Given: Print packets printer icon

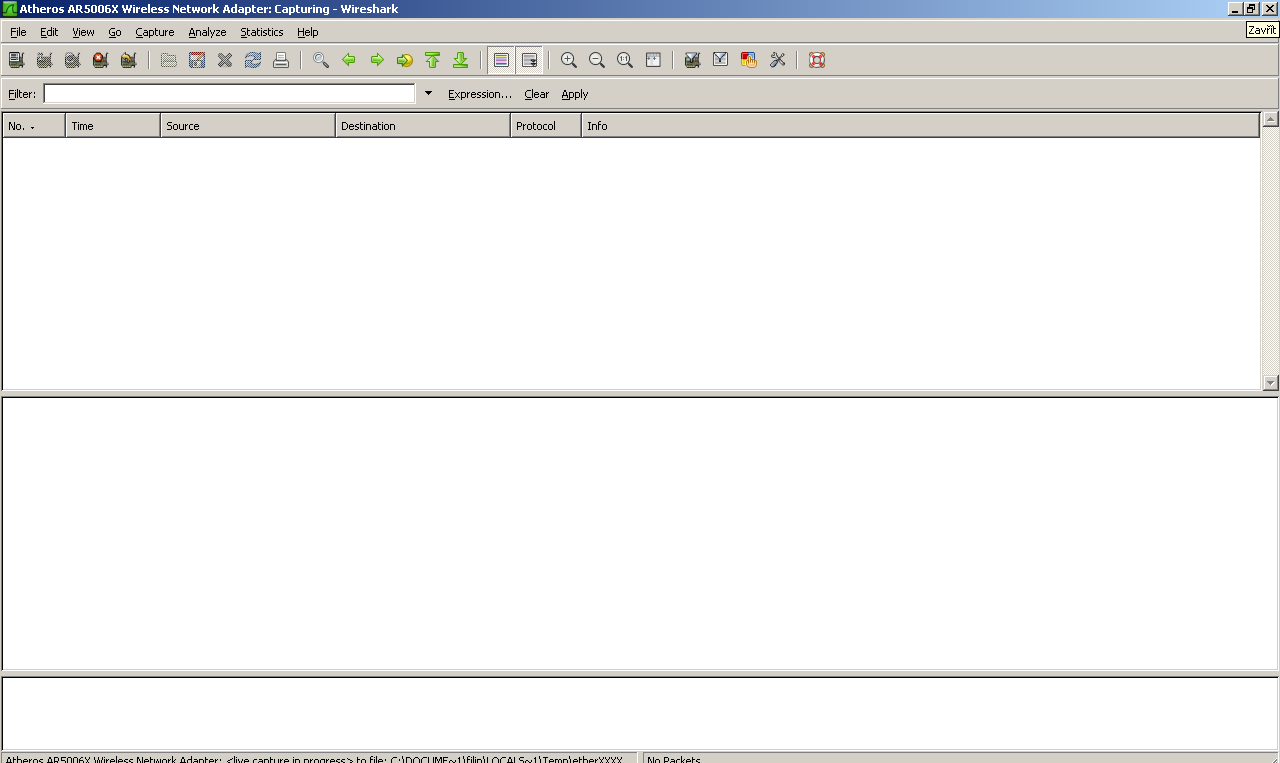Looking at the screenshot, I should pyautogui.click(x=281, y=60).
